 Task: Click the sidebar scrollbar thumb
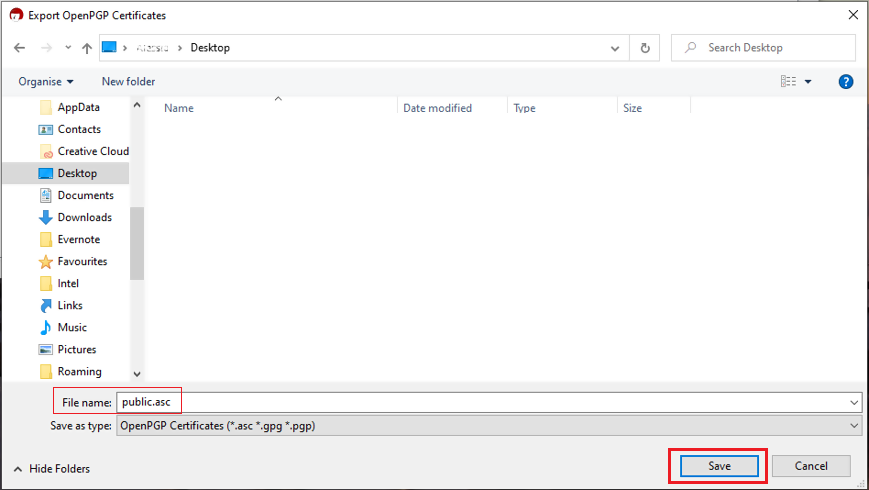[137, 243]
